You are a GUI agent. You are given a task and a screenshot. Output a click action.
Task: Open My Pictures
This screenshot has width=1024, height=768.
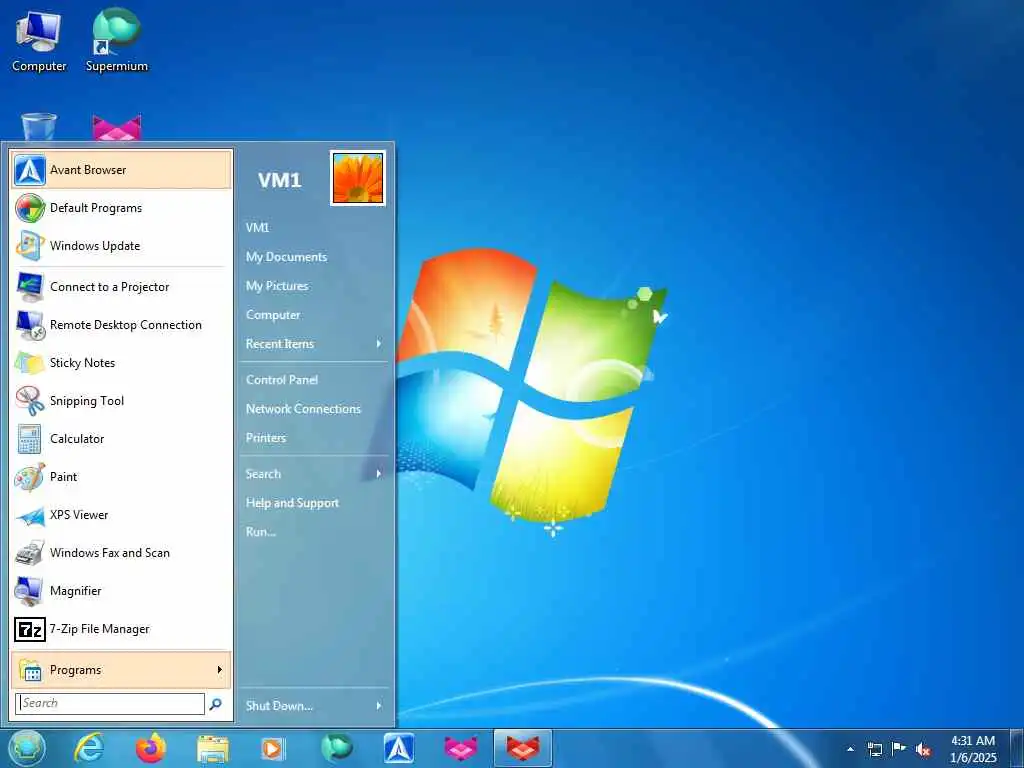point(277,285)
